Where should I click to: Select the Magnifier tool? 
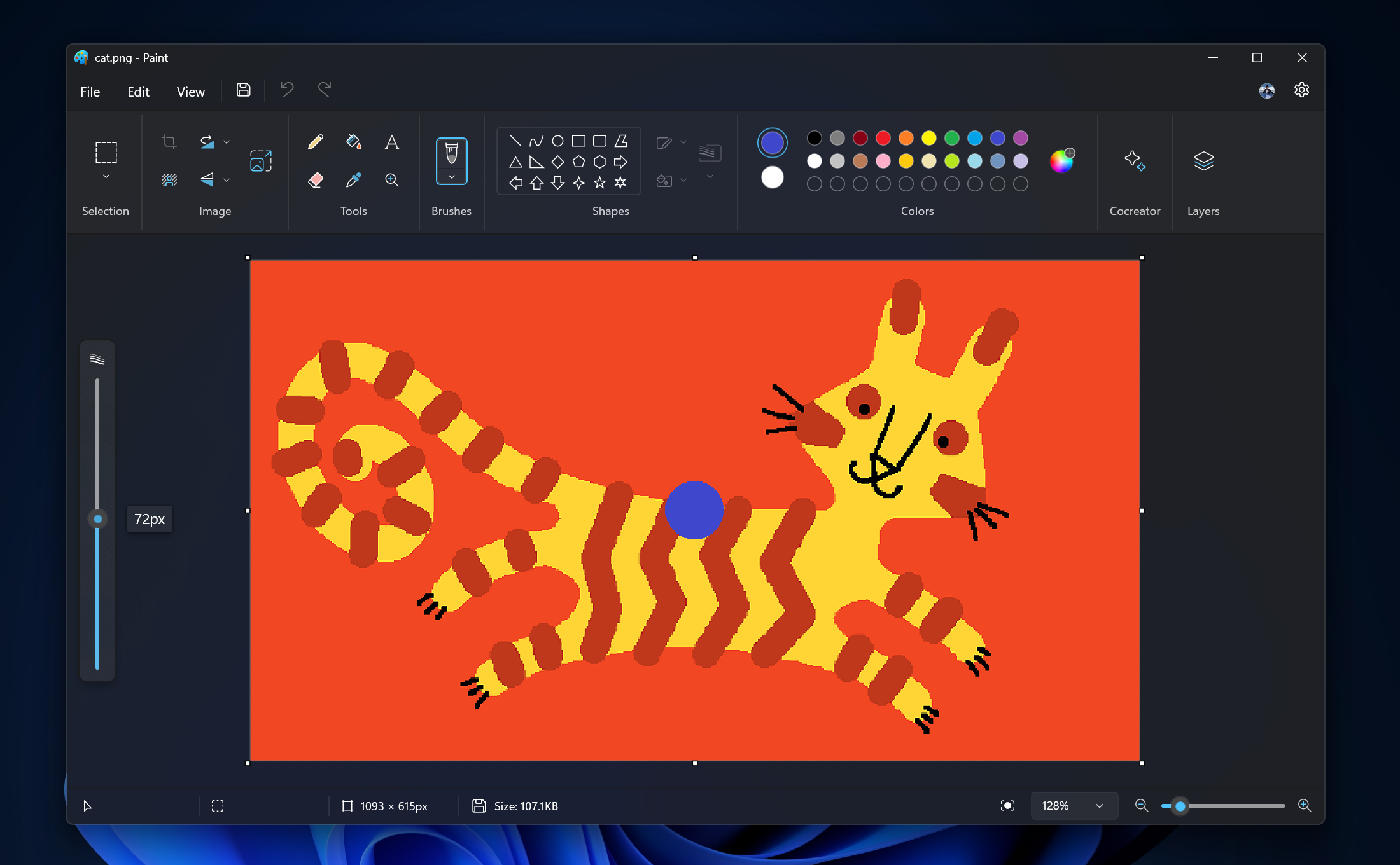click(393, 179)
